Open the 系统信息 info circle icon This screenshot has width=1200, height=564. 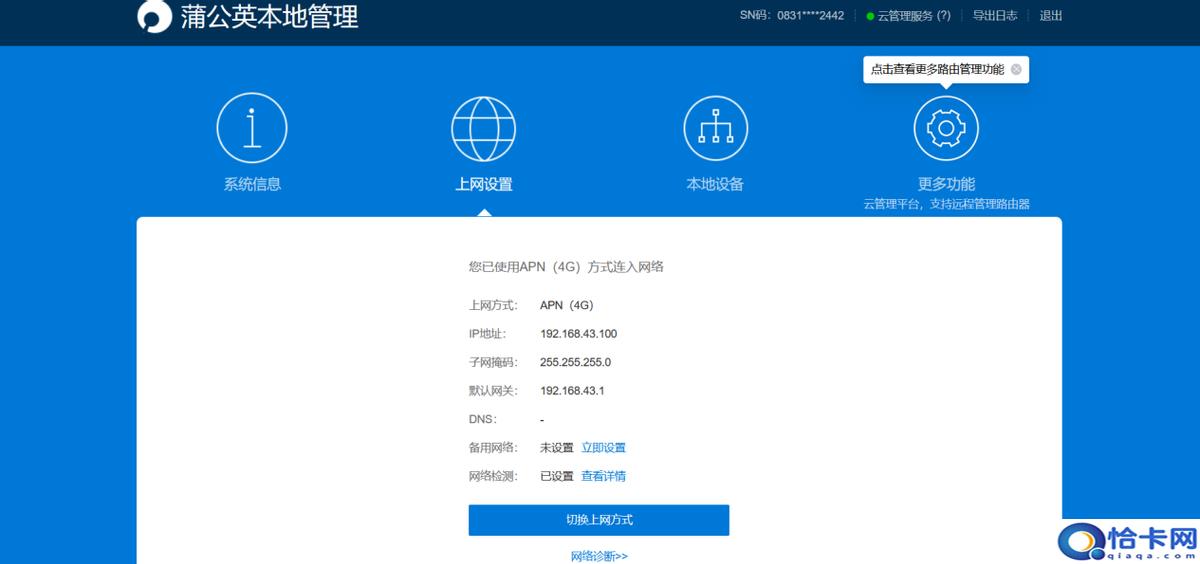click(252, 128)
